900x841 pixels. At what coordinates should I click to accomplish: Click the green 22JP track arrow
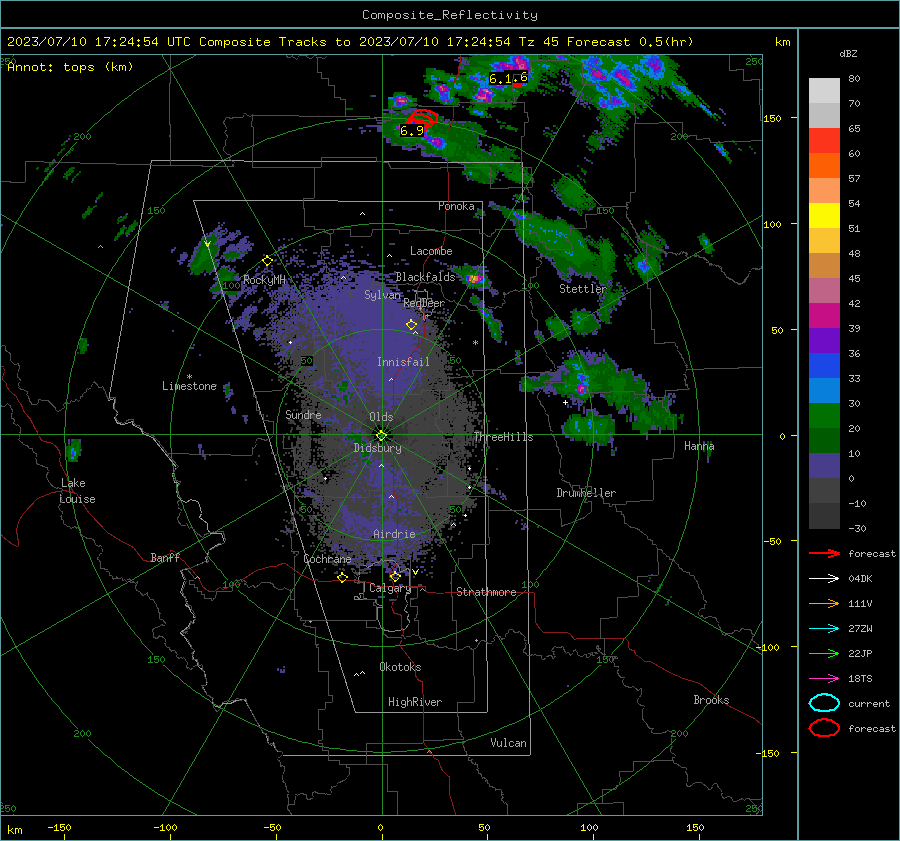pyautogui.click(x=824, y=653)
